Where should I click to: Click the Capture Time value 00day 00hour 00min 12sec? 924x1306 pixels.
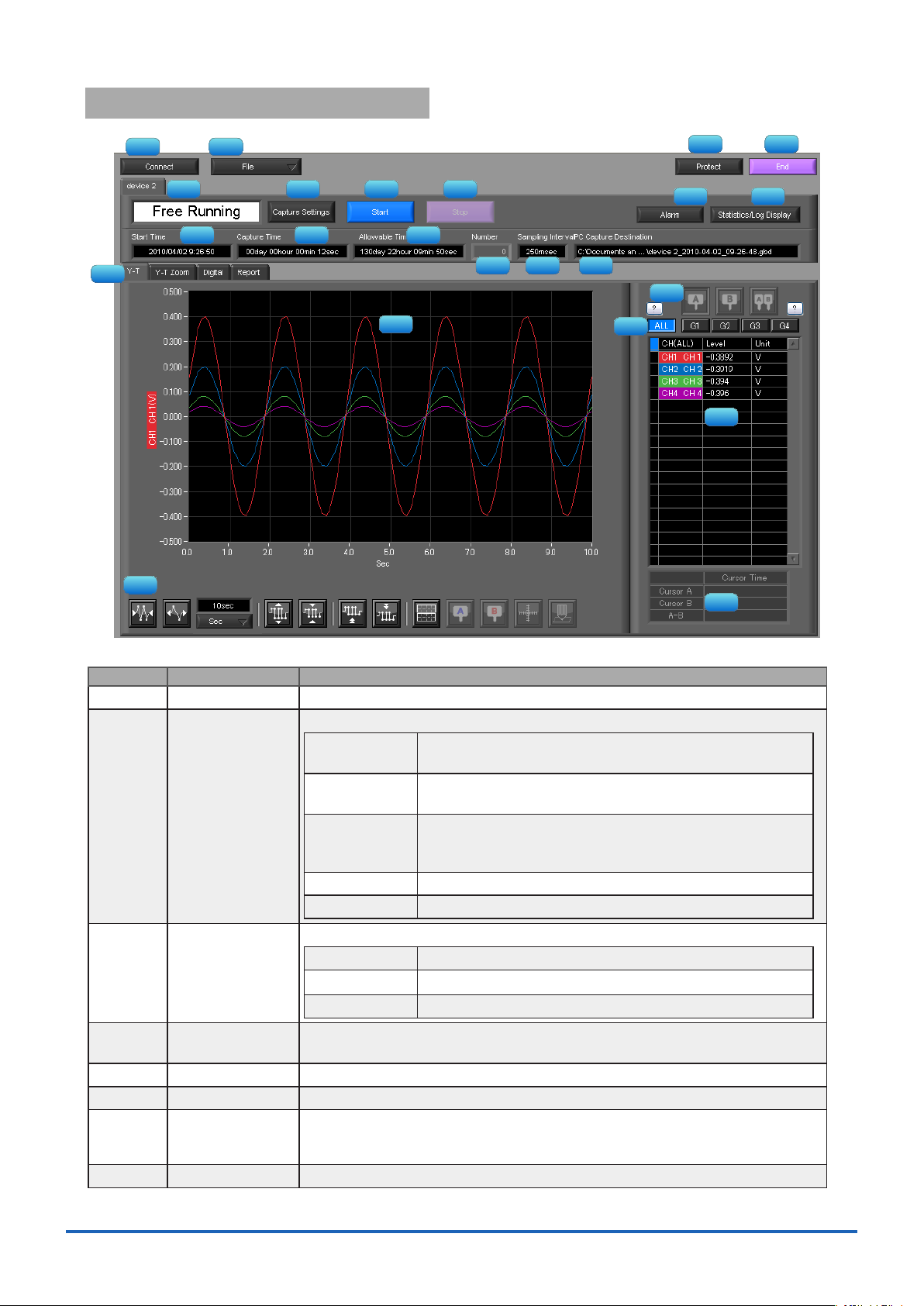tap(292, 251)
